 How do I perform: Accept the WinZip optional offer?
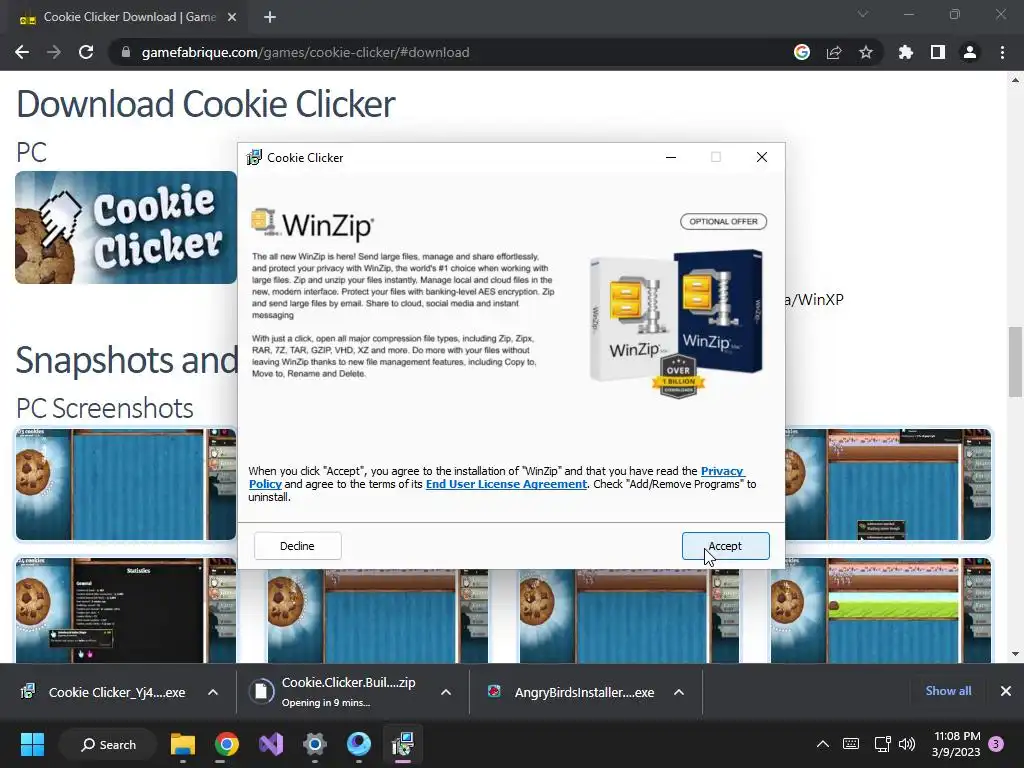(x=726, y=546)
